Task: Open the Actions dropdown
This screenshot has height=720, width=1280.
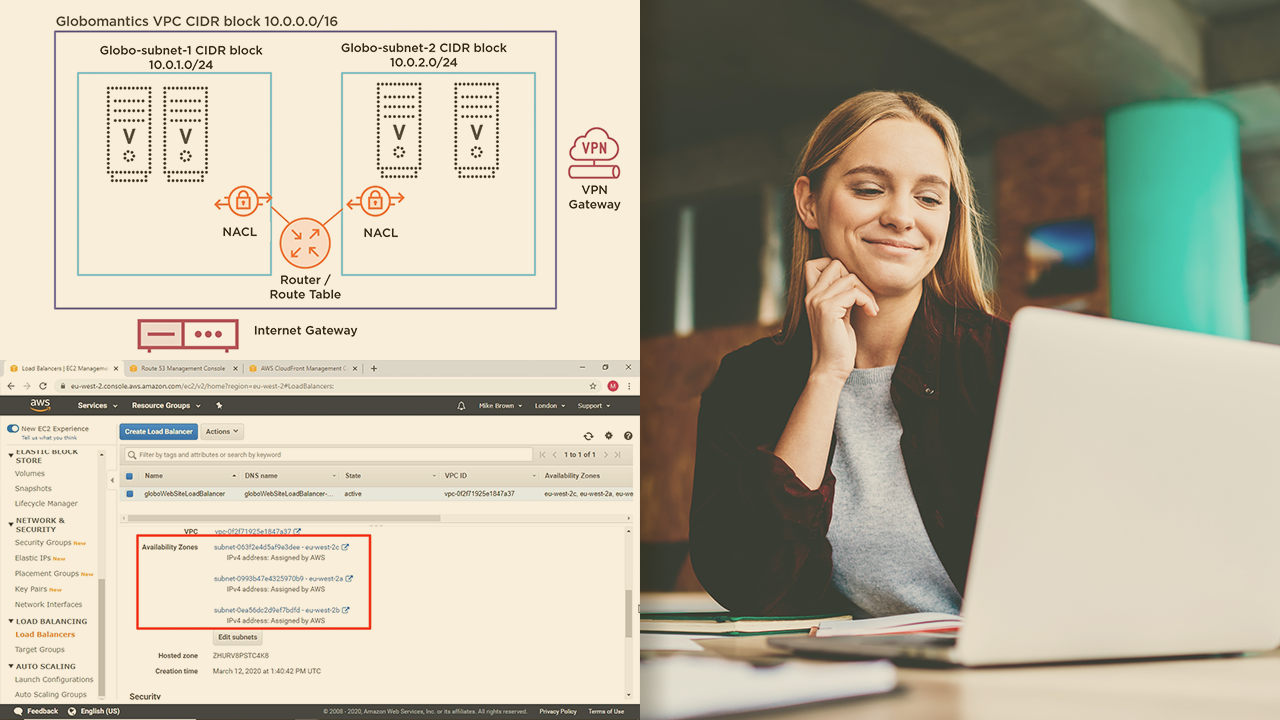Action: pyautogui.click(x=222, y=432)
